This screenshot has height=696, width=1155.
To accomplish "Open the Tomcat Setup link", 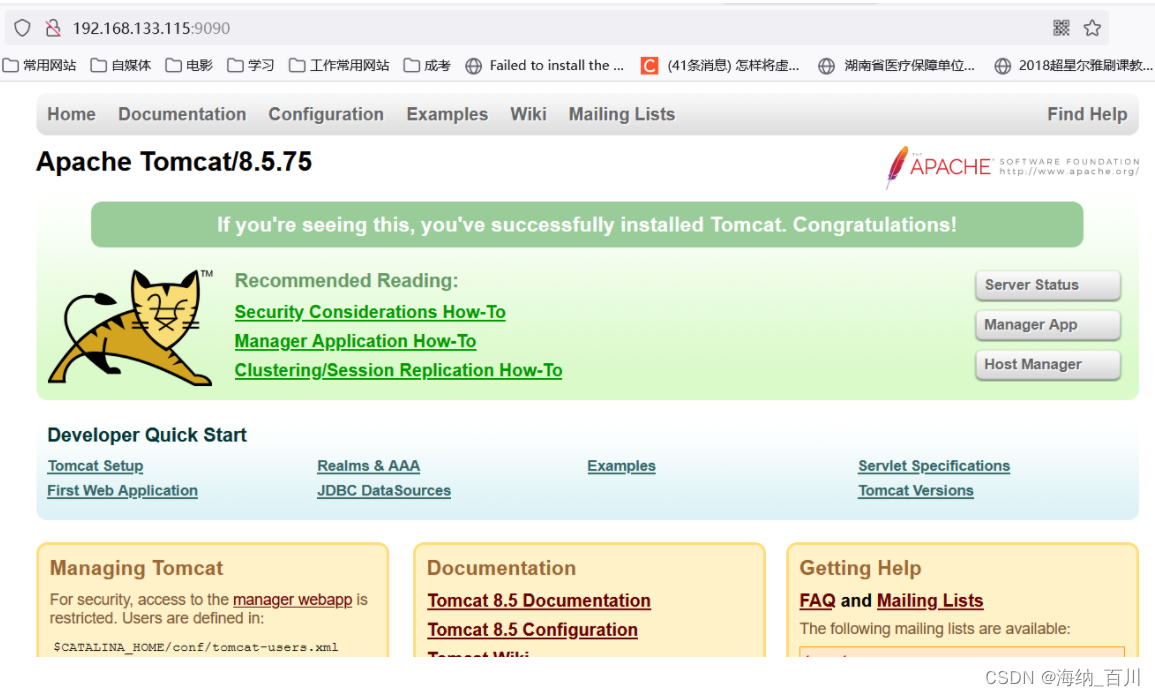I will pyautogui.click(x=95, y=466).
